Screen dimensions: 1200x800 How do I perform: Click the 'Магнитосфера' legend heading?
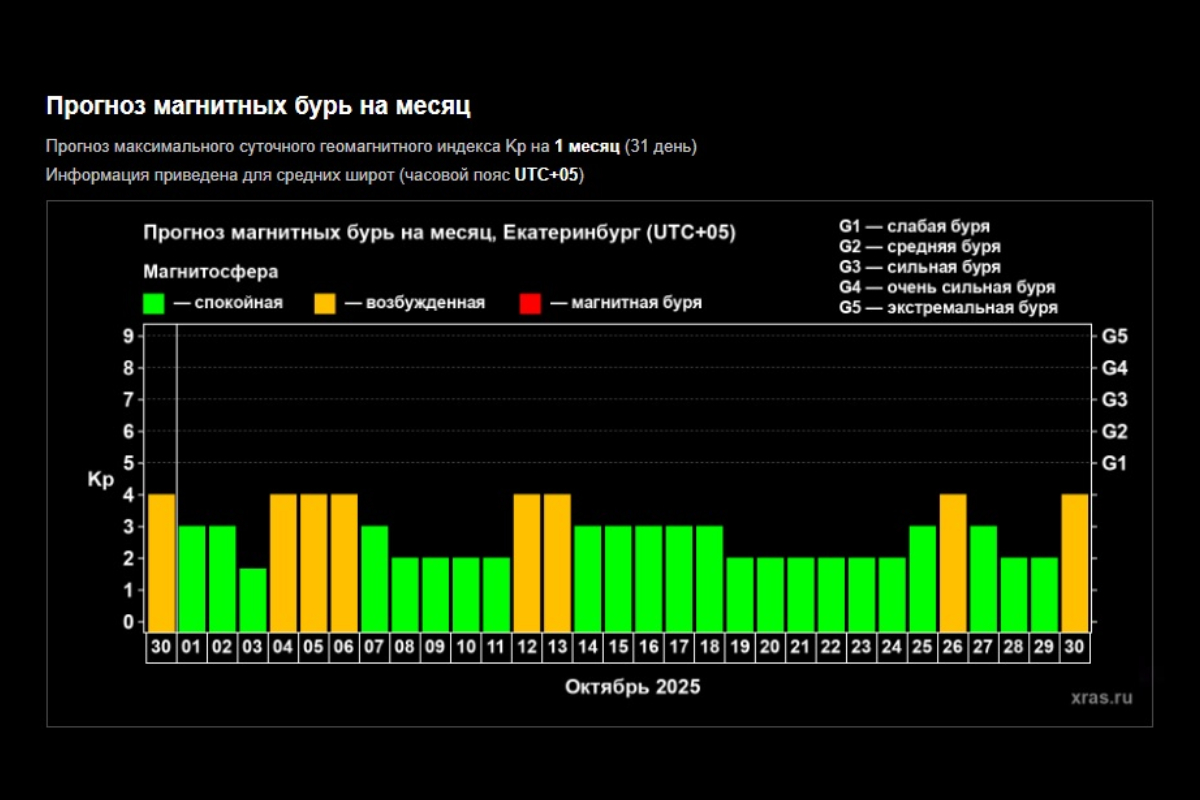[x=210, y=271]
